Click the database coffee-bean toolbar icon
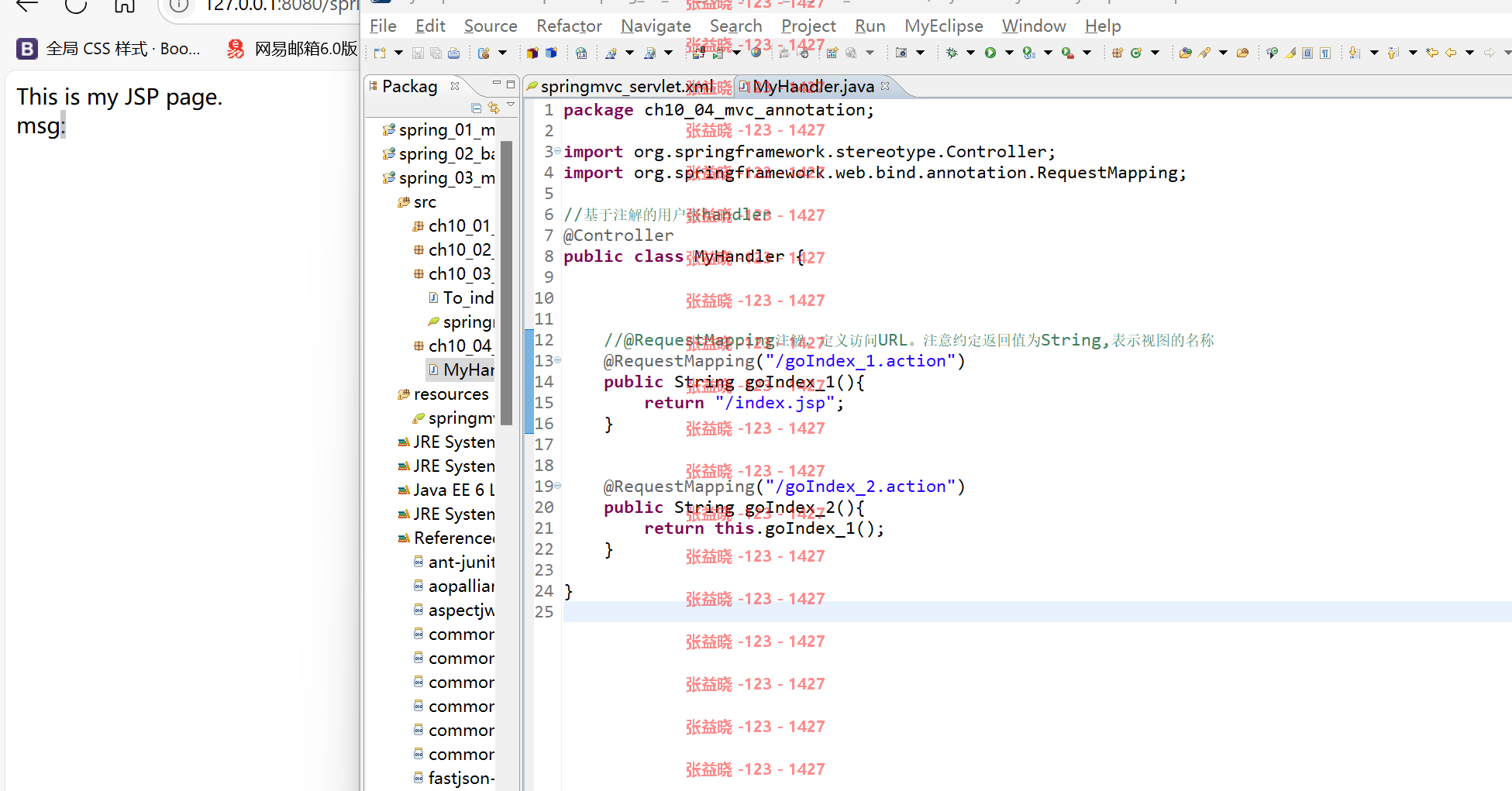 (x=484, y=53)
